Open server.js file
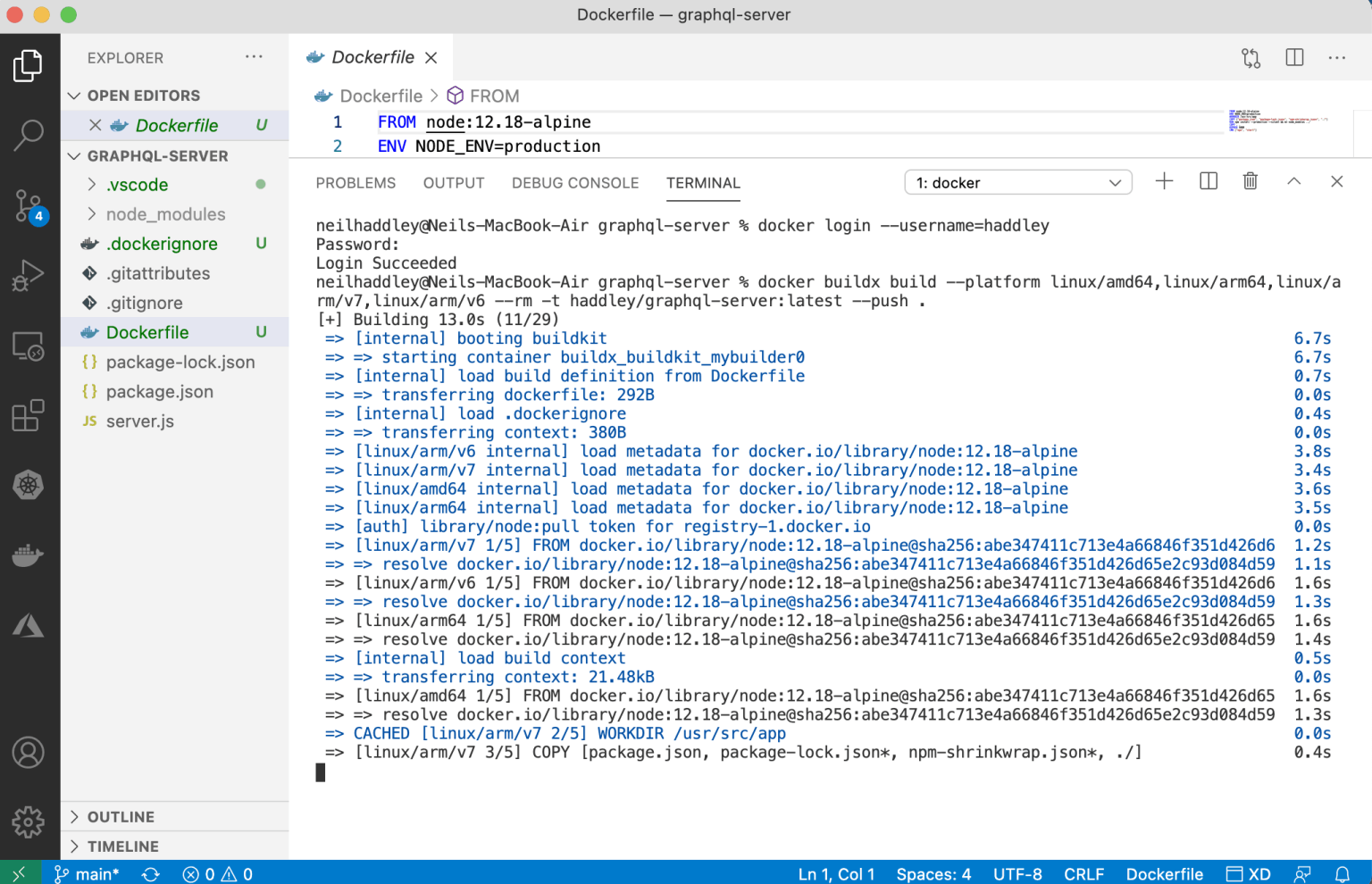The width and height of the screenshot is (1372, 884). point(139,421)
